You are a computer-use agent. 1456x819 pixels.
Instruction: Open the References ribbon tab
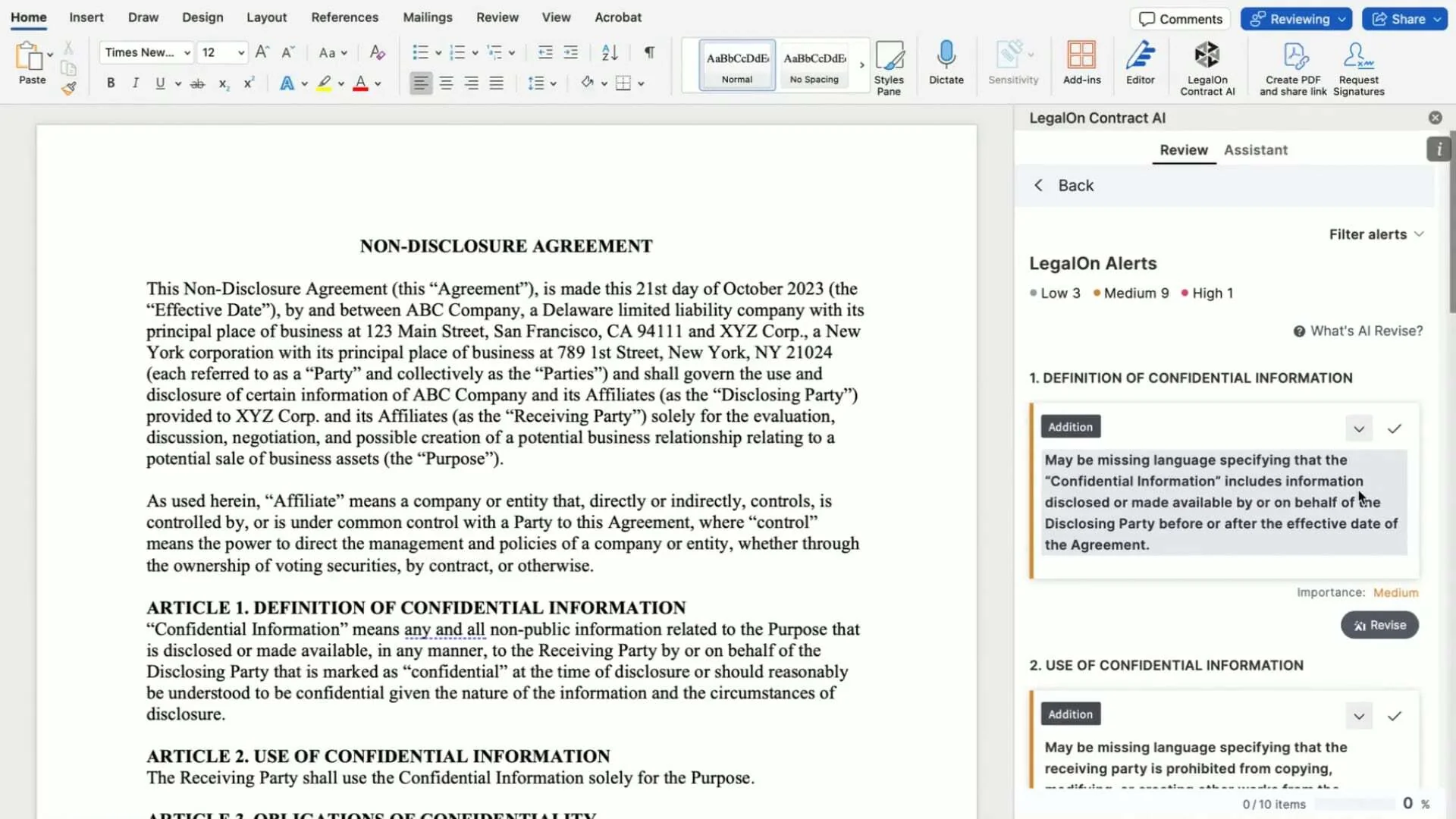tap(344, 17)
